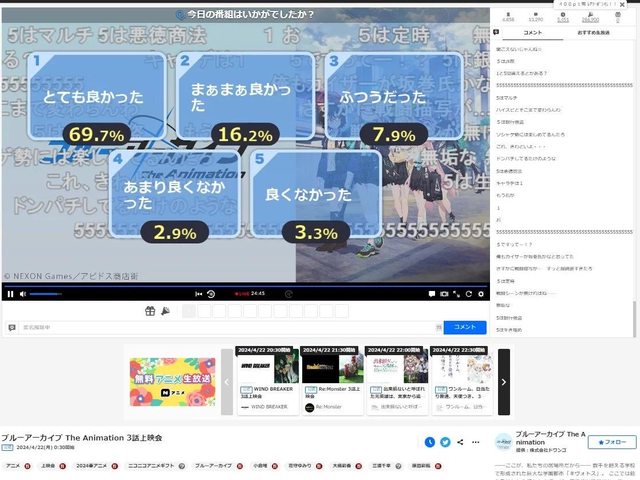This screenshot has height=480, width=640.
Task: Open the player settings gear
Action: click(481, 294)
